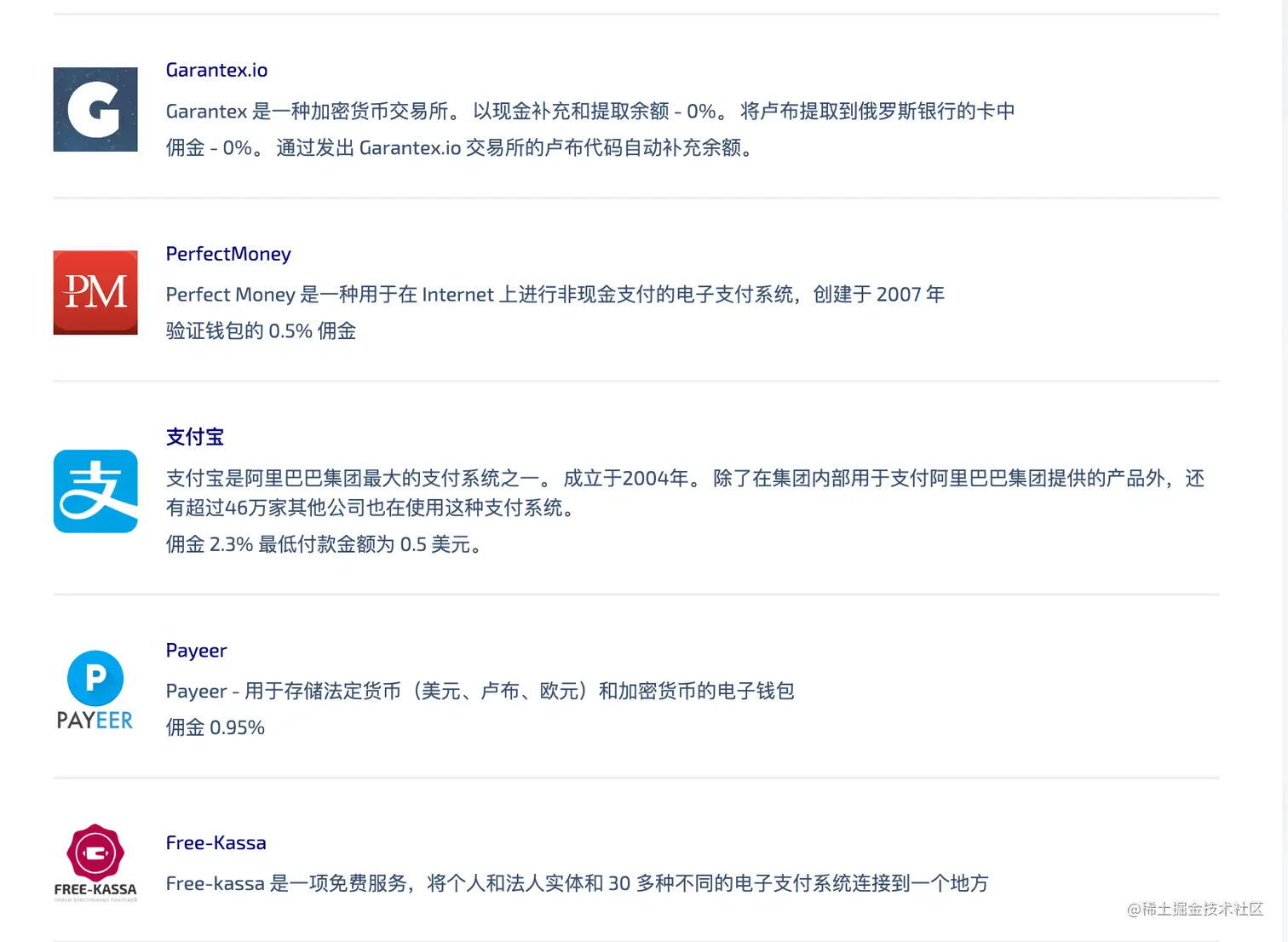
Task: Click the Payeer description about 法定货币
Action: point(480,692)
